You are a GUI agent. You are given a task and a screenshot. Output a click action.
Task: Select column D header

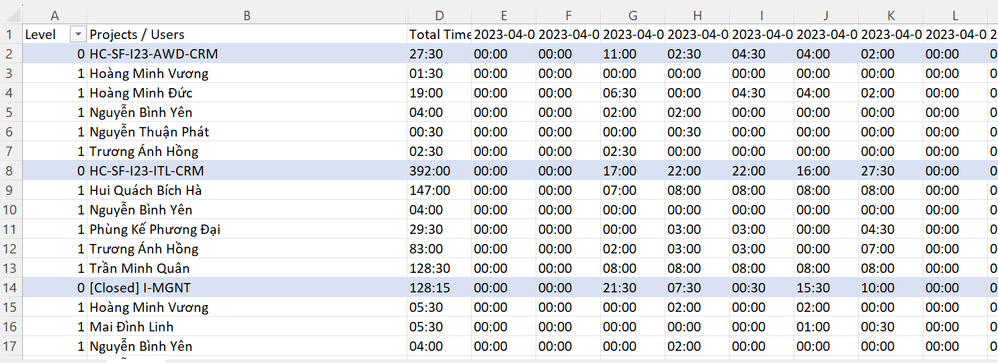439,14
